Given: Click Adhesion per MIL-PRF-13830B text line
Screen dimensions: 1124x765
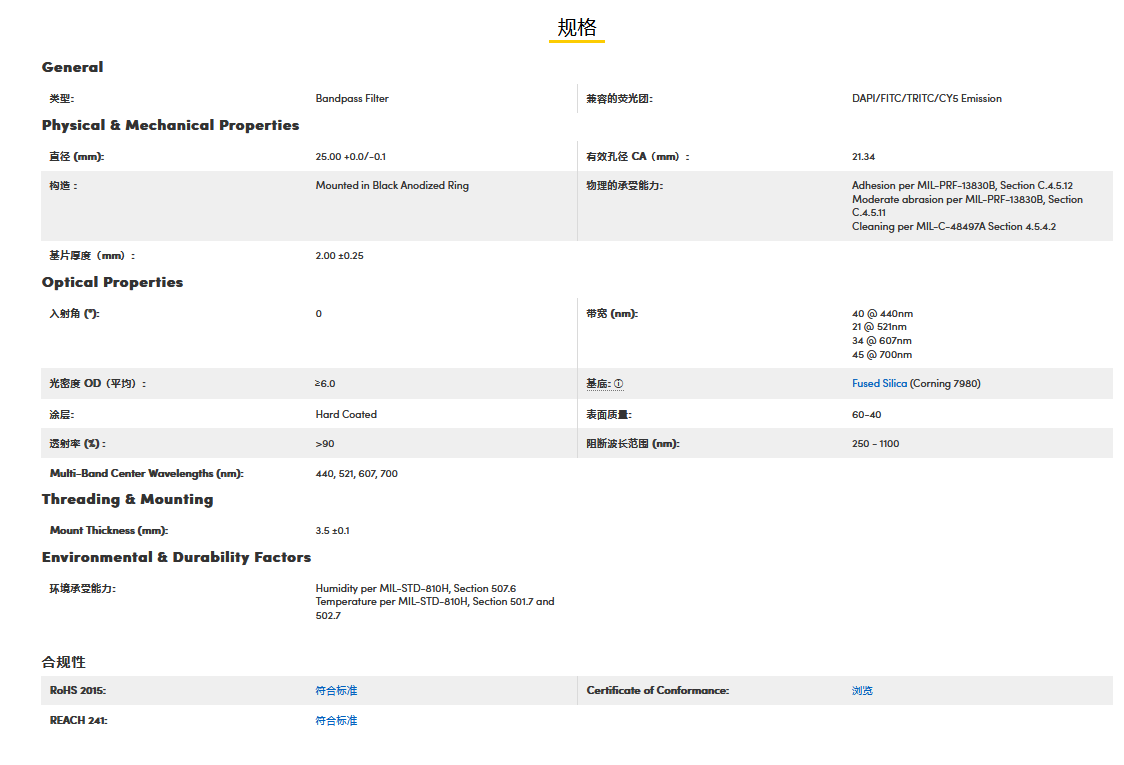Looking at the screenshot, I should pos(962,186).
